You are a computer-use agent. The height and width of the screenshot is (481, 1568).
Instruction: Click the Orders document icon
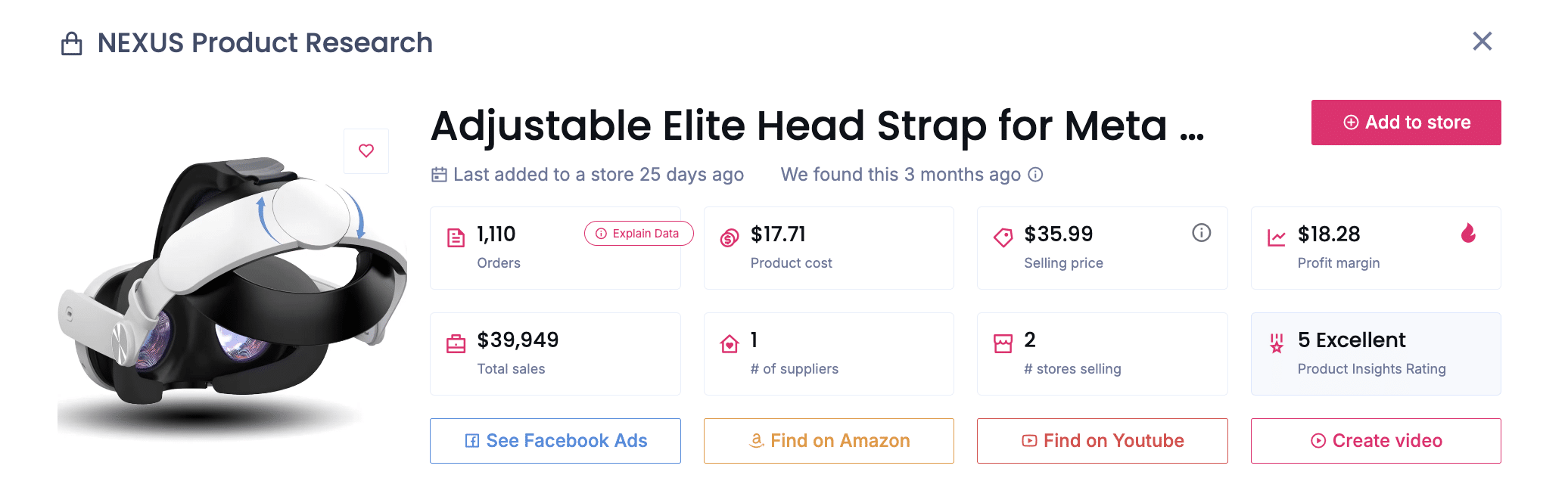pos(456,238)
